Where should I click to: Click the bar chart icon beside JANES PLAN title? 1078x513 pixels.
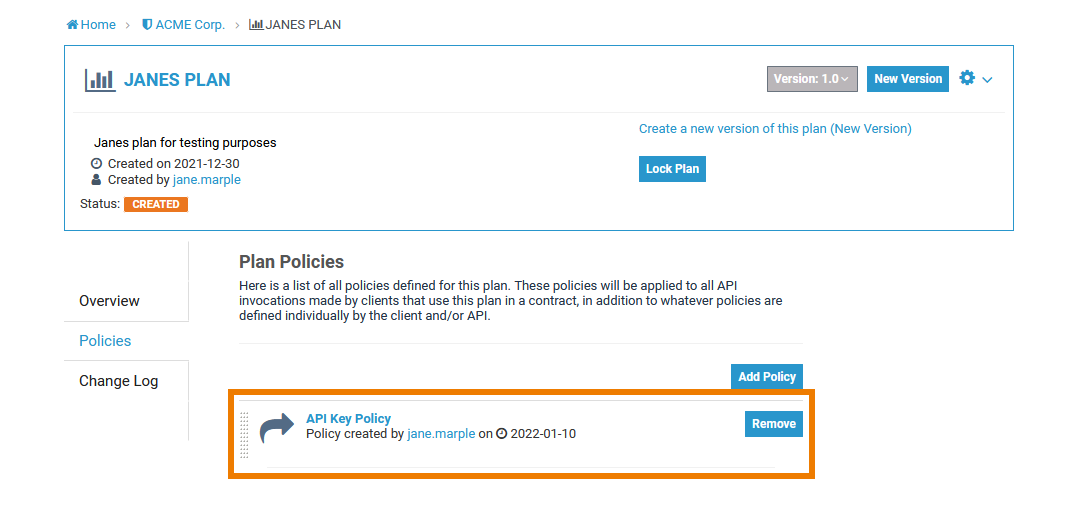tap(100, 80)
